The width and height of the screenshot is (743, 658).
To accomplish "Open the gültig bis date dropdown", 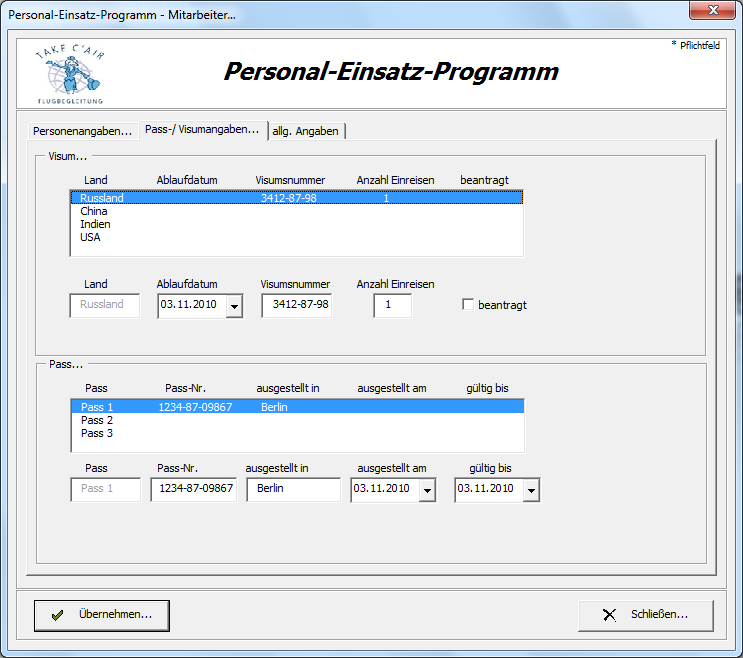I will click(x=531, y=490).
